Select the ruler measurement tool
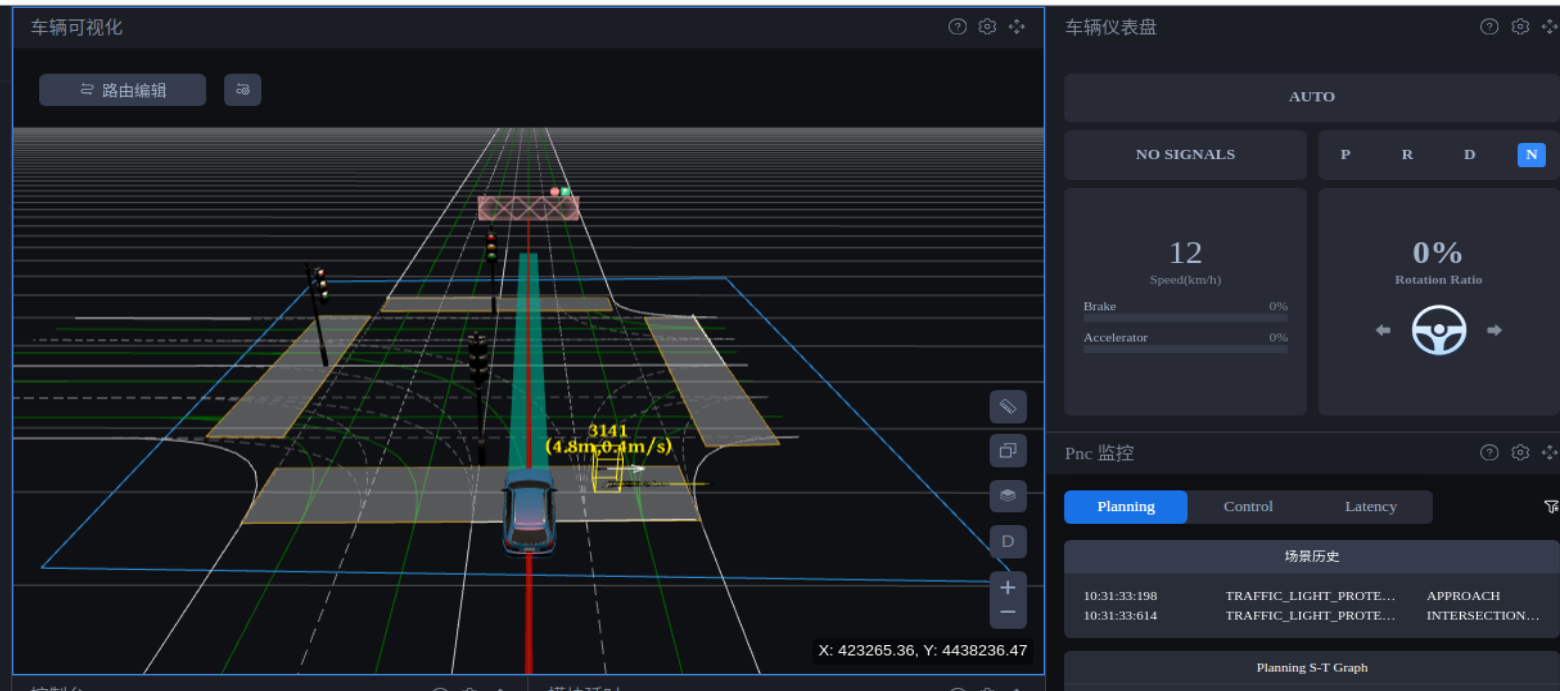The width and height of the screenshot is (1560, 691). click(1008, 407)
